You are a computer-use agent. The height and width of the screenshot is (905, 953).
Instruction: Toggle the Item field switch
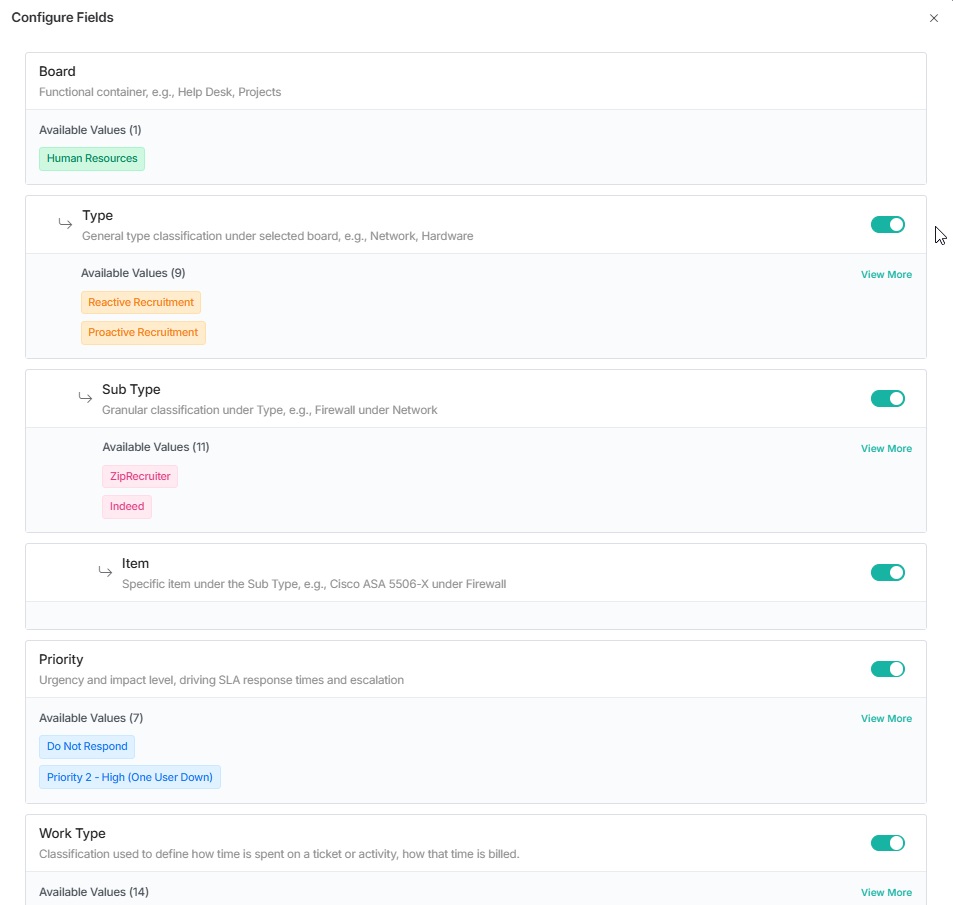[x=887, y=572]
